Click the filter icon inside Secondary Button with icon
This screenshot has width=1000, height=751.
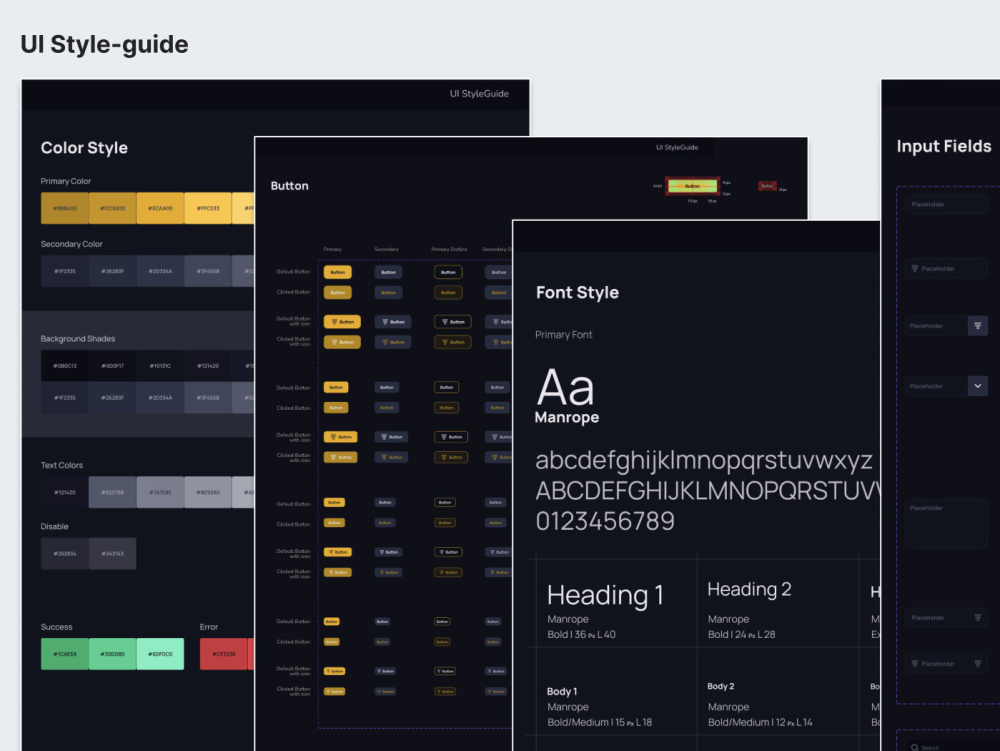tap(384, 322)
